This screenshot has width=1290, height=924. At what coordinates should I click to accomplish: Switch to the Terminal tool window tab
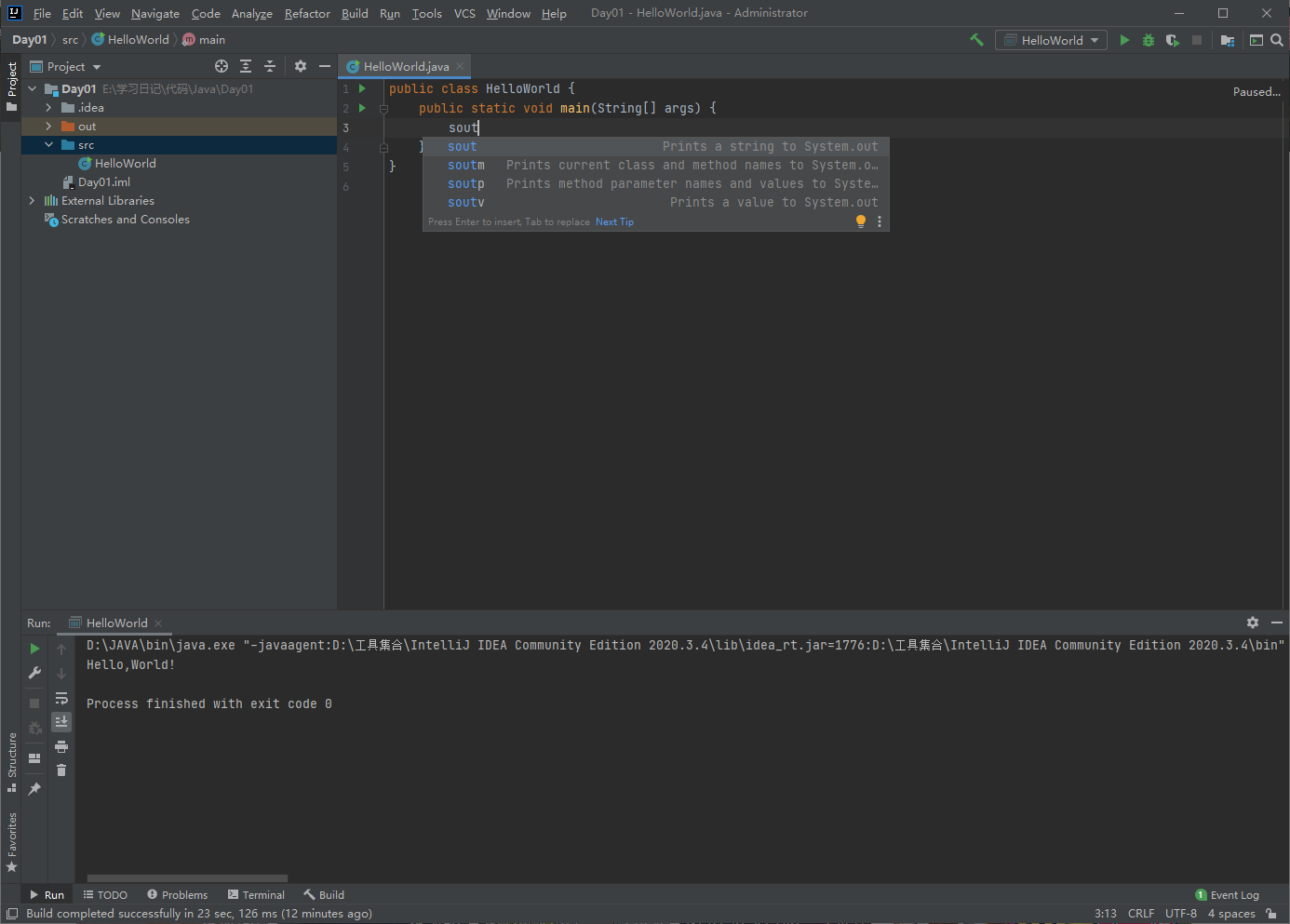click(x=256, y=895)
